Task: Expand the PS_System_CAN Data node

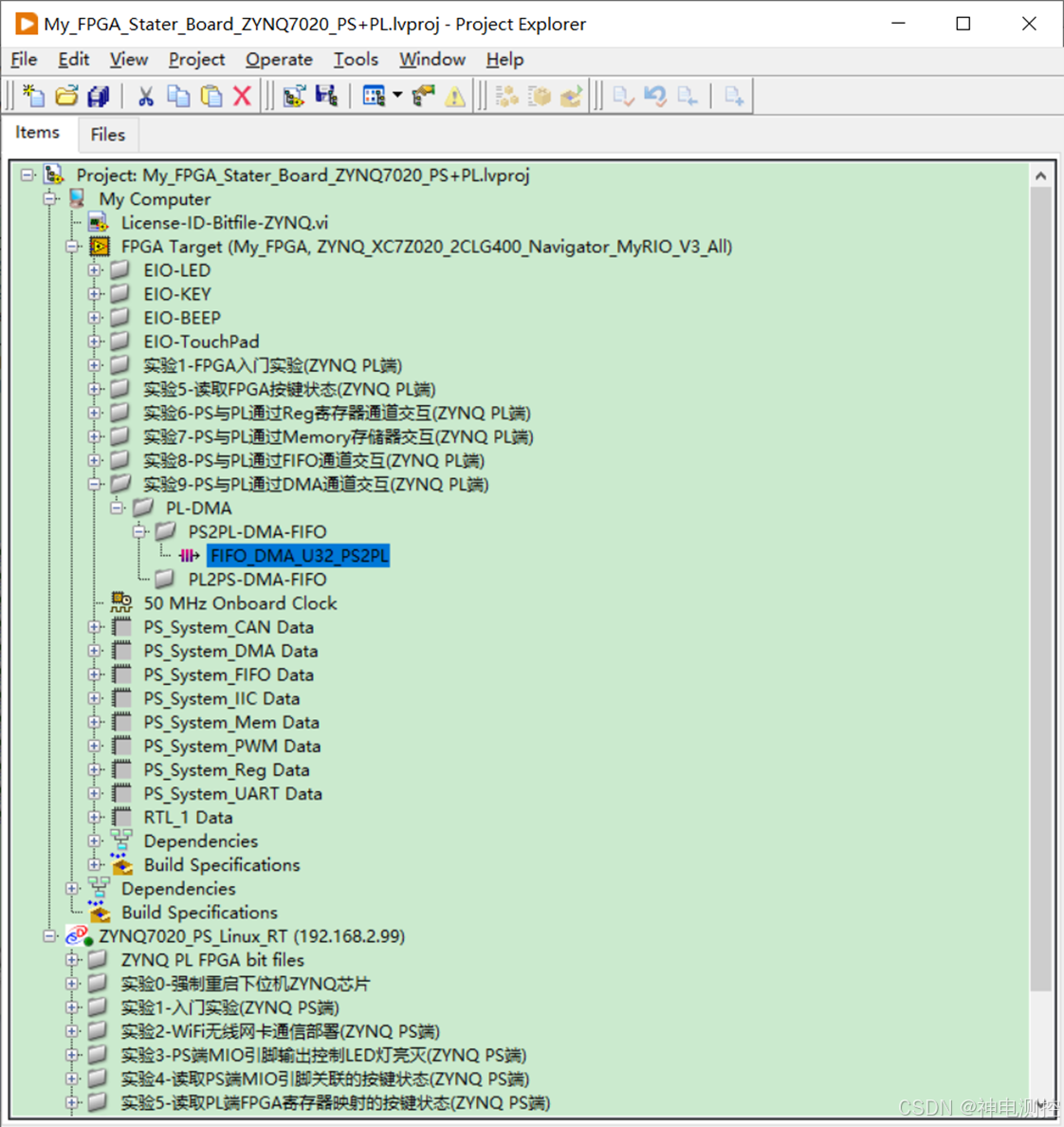Action: pyautogui.click(x=94, y=627)
